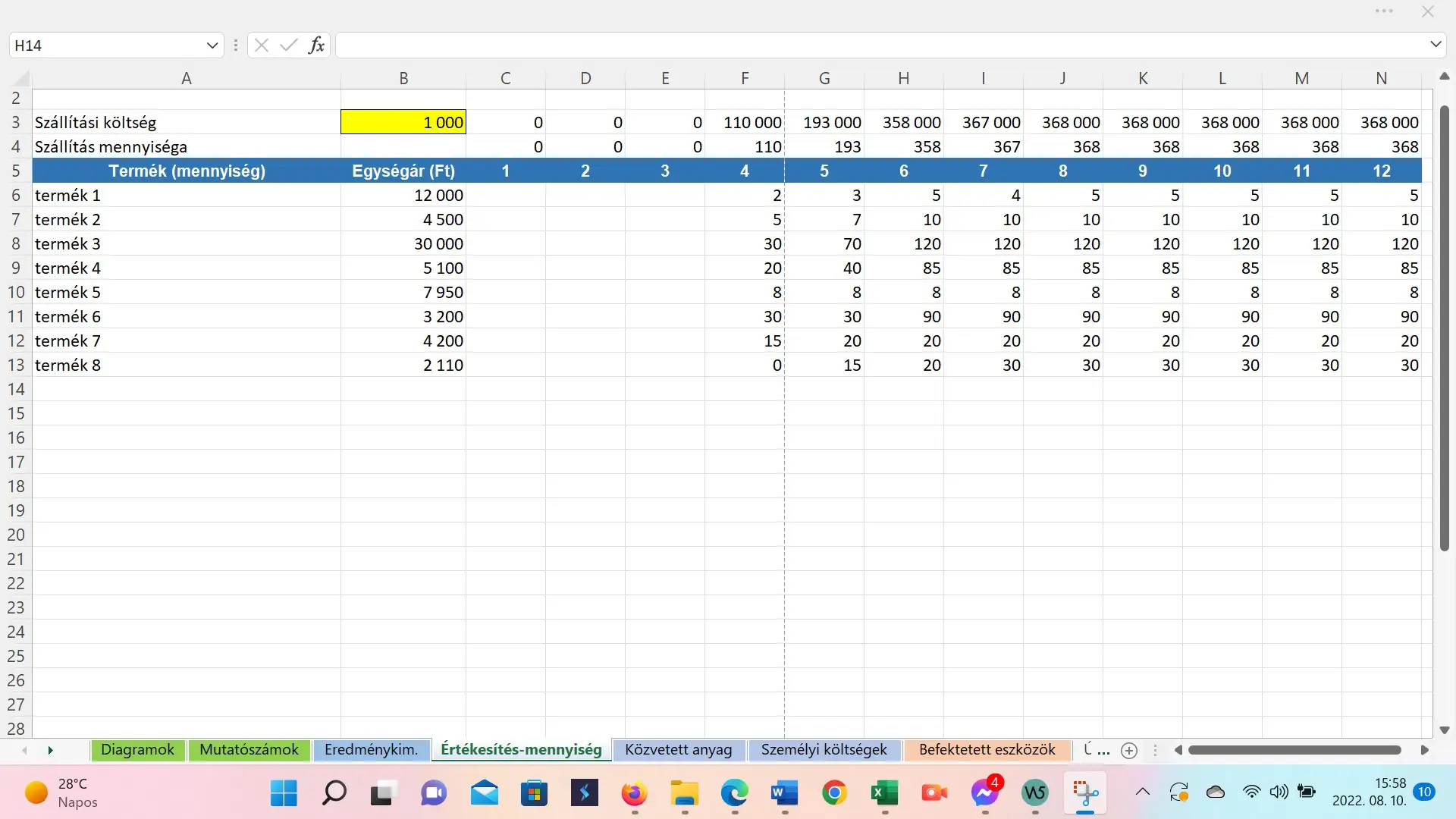Click the formula bar Cancel X icon
Viewport: 1456px width, 819px height.
point(262,45)
